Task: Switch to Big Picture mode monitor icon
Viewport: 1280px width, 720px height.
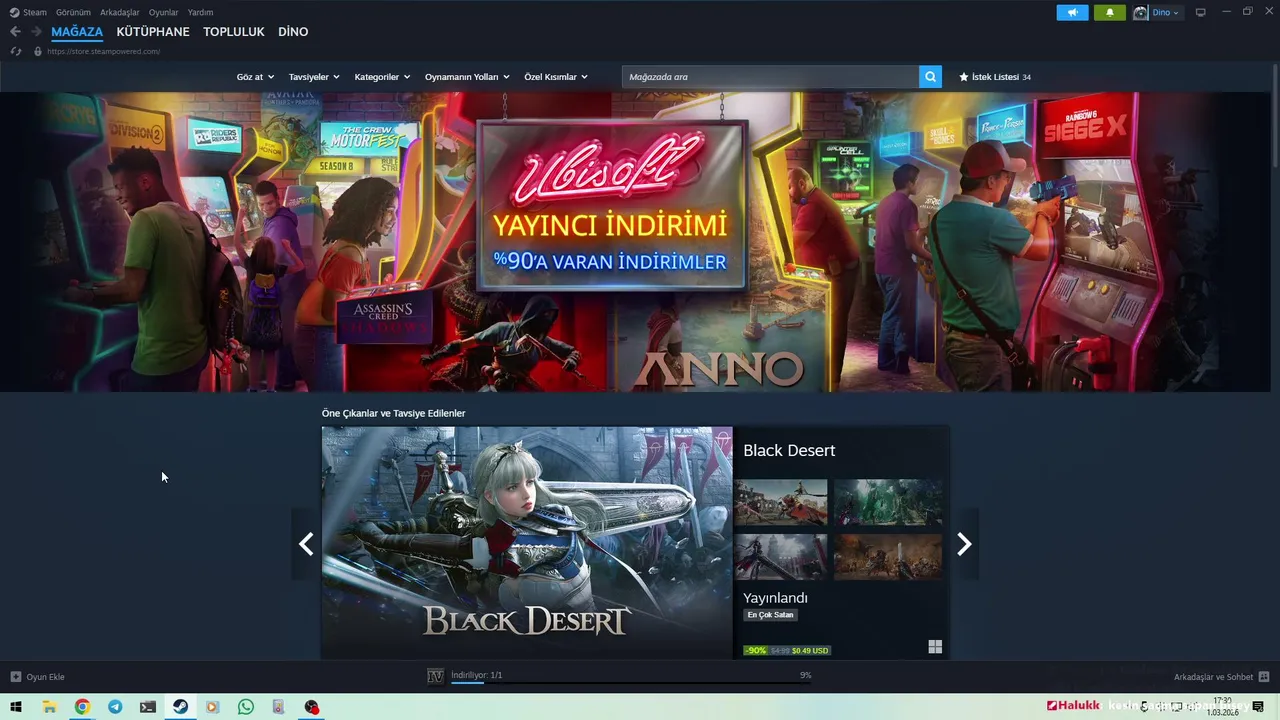Action: click(1201, 13)
